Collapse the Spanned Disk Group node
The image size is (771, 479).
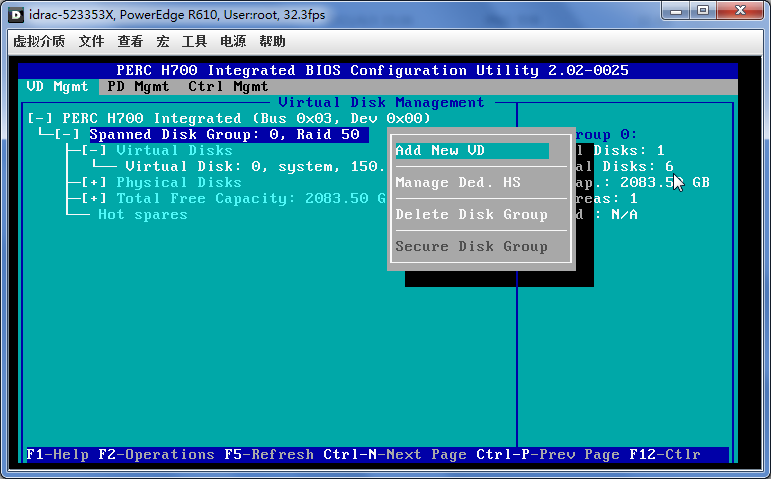(x=67, y=134)
